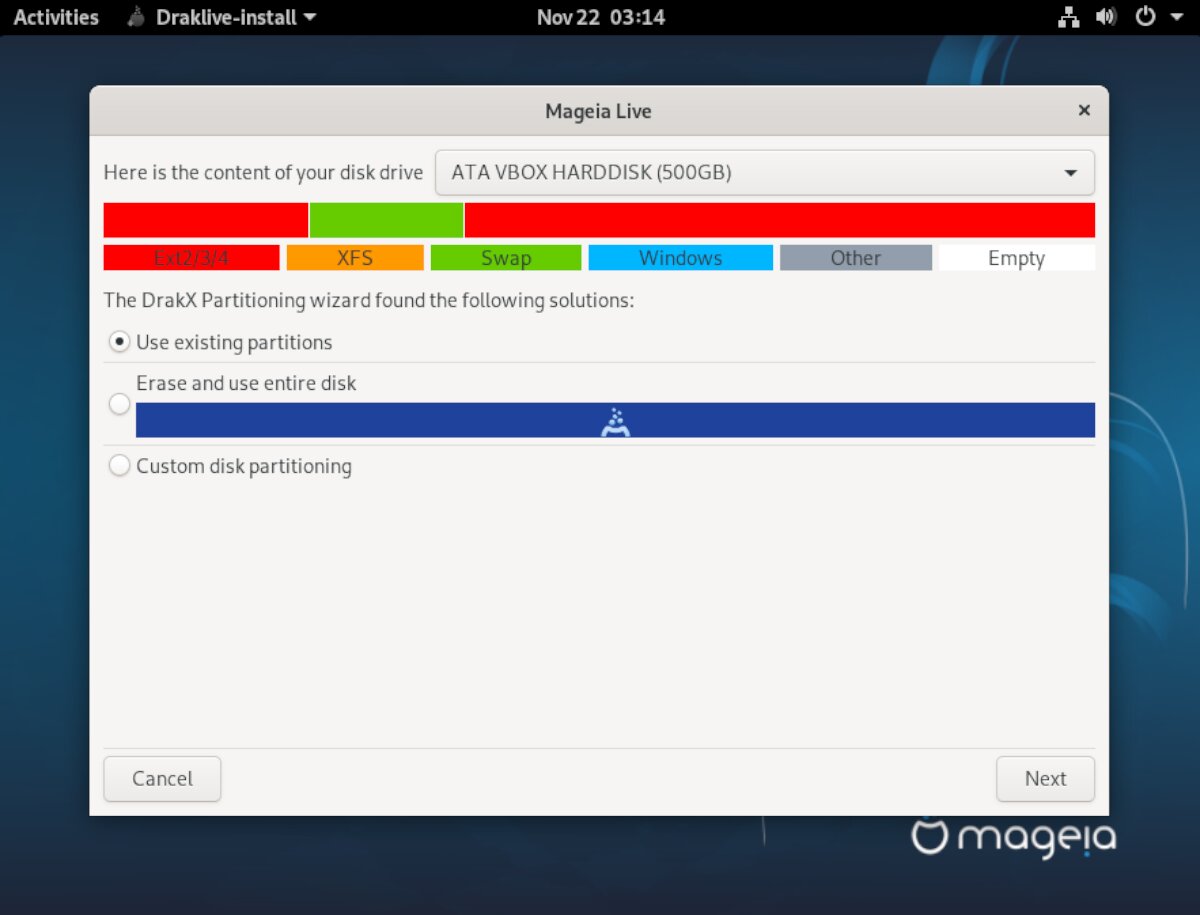
Task: Click the Draklive-install application icon in top bar
Action: click(x=134, y=17)
